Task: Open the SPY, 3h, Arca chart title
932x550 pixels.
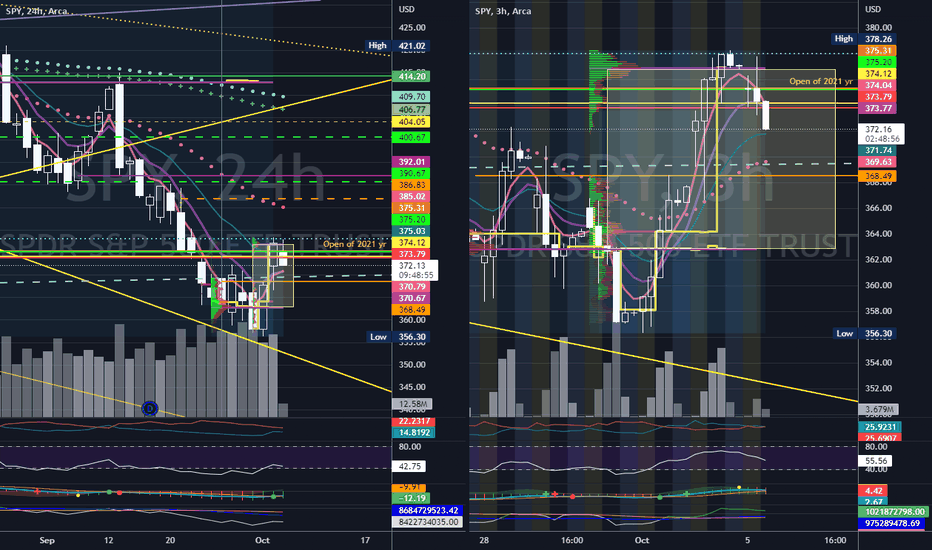Action: pyautogui.click(x=503, y=11)
